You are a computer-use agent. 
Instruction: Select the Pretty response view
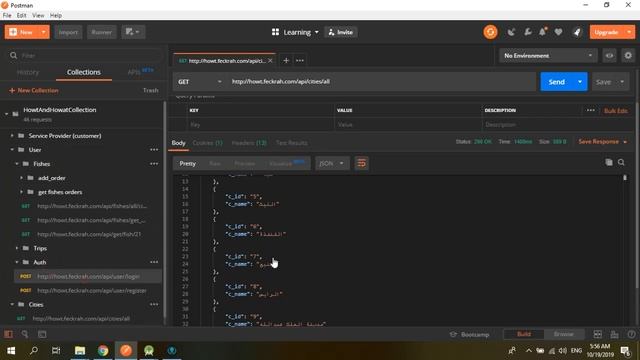coord(187,163)
